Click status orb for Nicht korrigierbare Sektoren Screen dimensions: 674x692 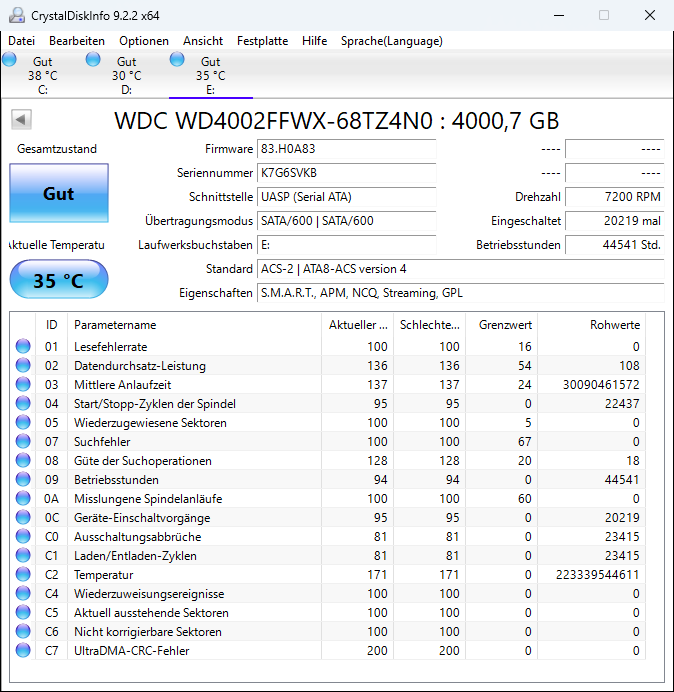tap(23, 631)
